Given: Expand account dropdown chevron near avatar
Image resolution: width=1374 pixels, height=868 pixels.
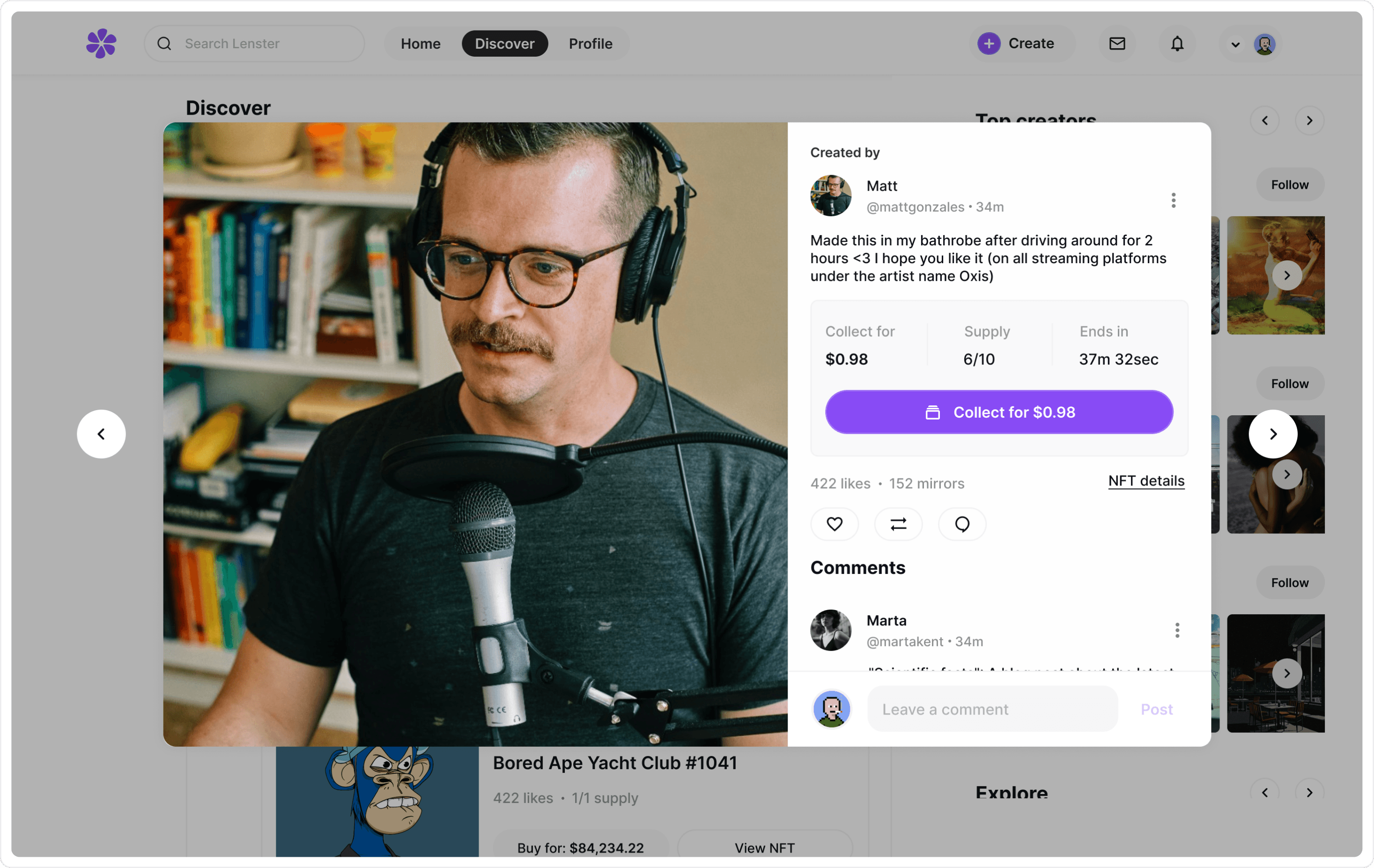Looking at the screenshot, I should (1235, 44).
